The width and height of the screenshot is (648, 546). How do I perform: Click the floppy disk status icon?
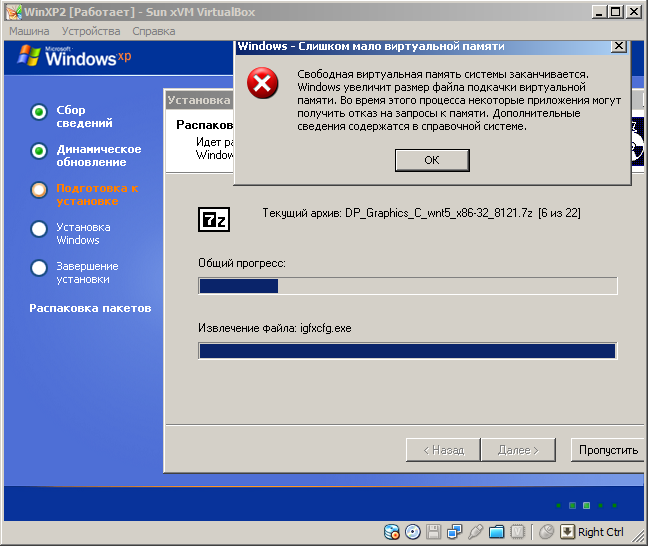[x=434, y=532]
